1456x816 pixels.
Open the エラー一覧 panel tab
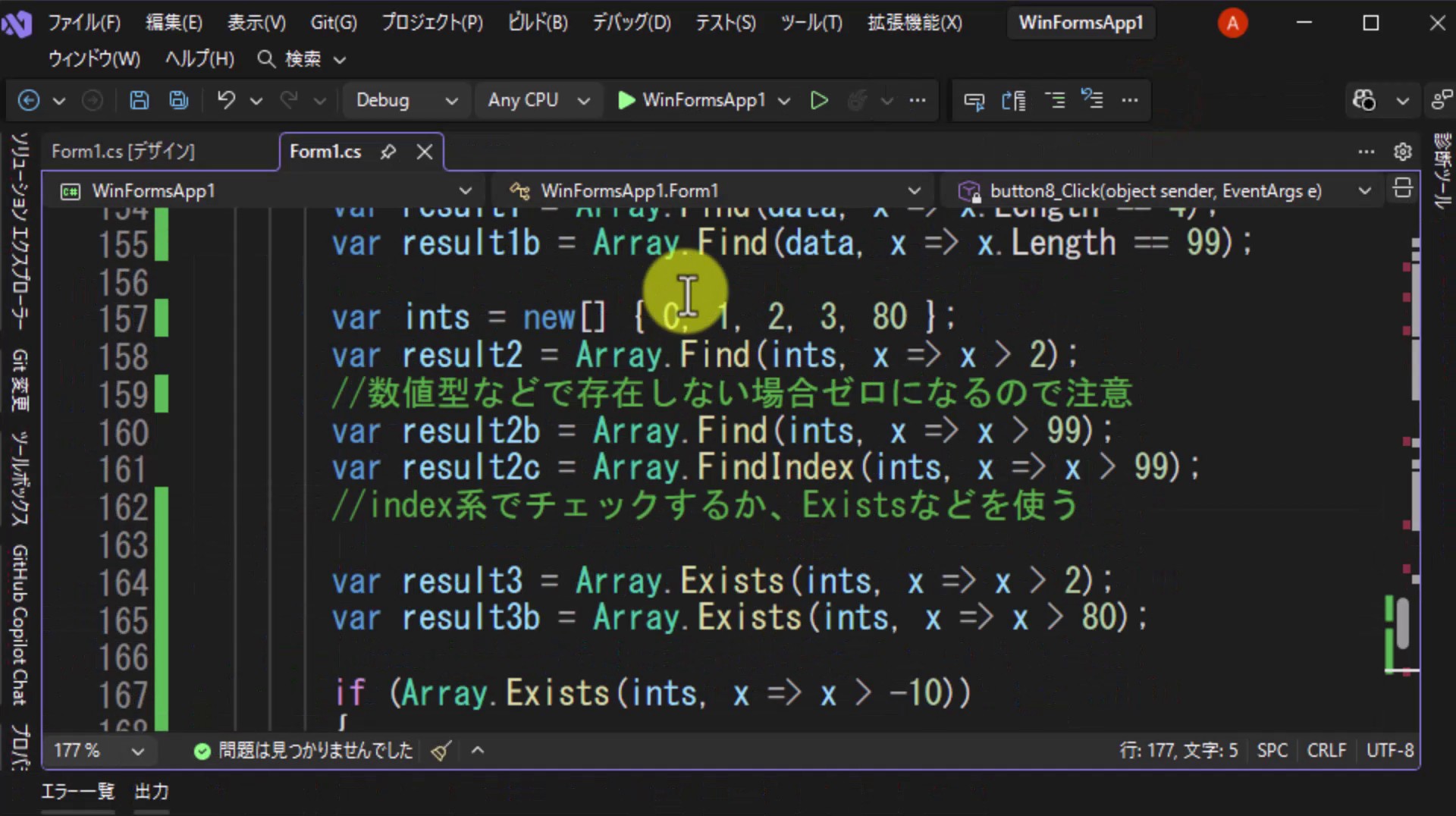[77, 792]
